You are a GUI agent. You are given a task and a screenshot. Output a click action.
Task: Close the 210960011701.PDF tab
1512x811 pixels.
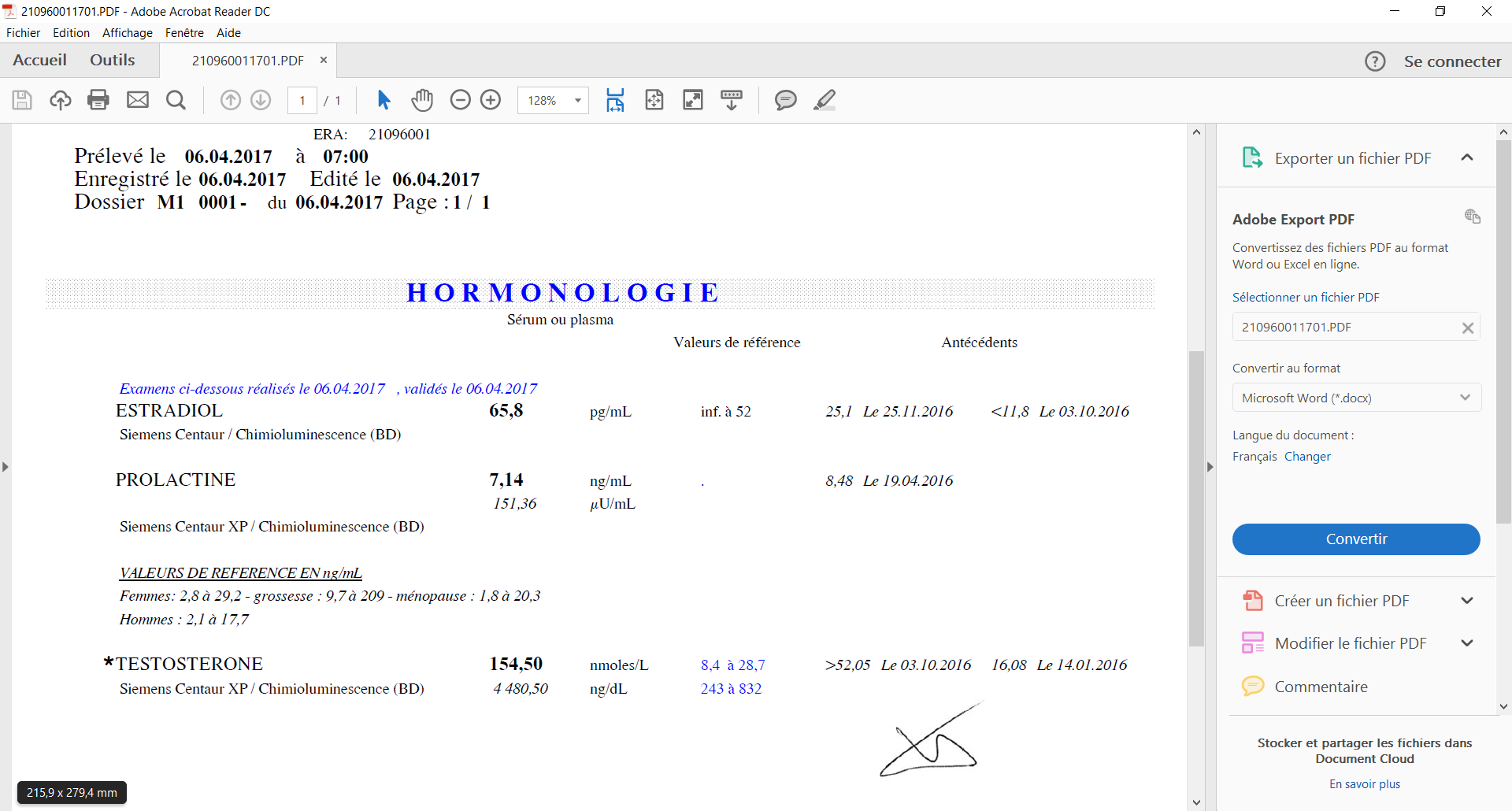pyautogui.click(x=323, y=60)
